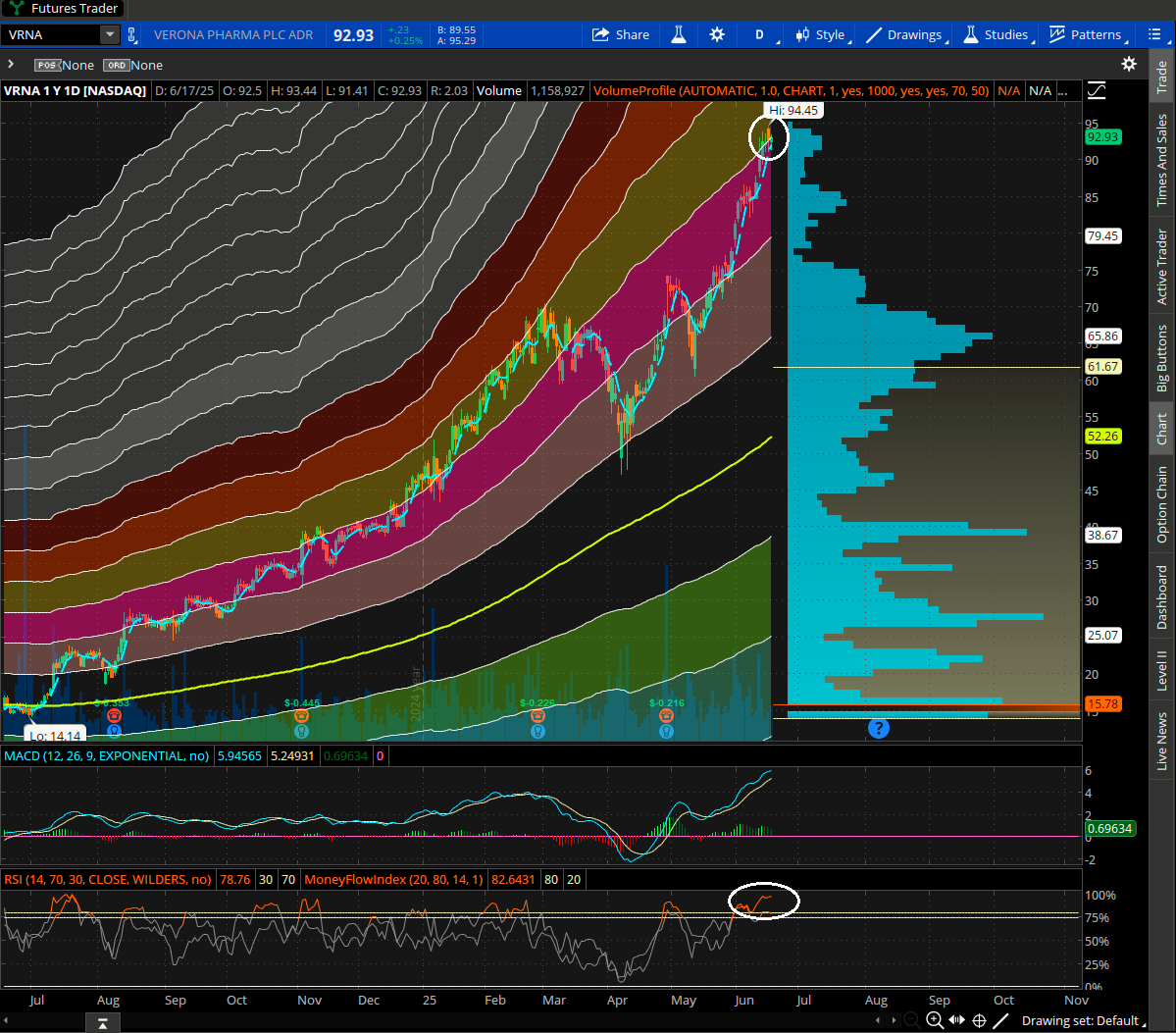Click the pan arrows icon in bottom bar
The height and width of the screenshot is (1033, 1176).
(x=957, y=1020)
